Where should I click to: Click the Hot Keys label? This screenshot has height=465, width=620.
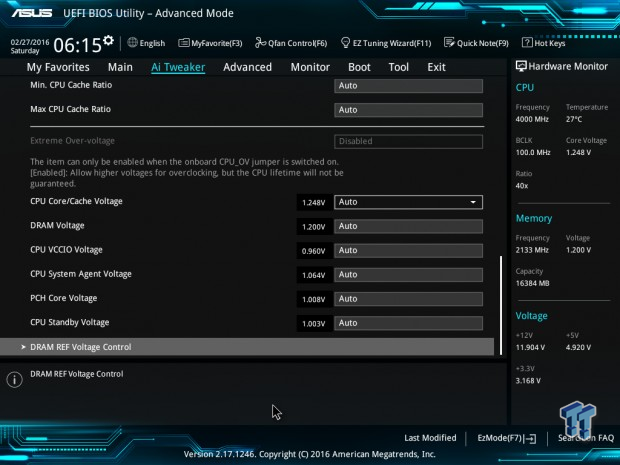tap(550, 43)
